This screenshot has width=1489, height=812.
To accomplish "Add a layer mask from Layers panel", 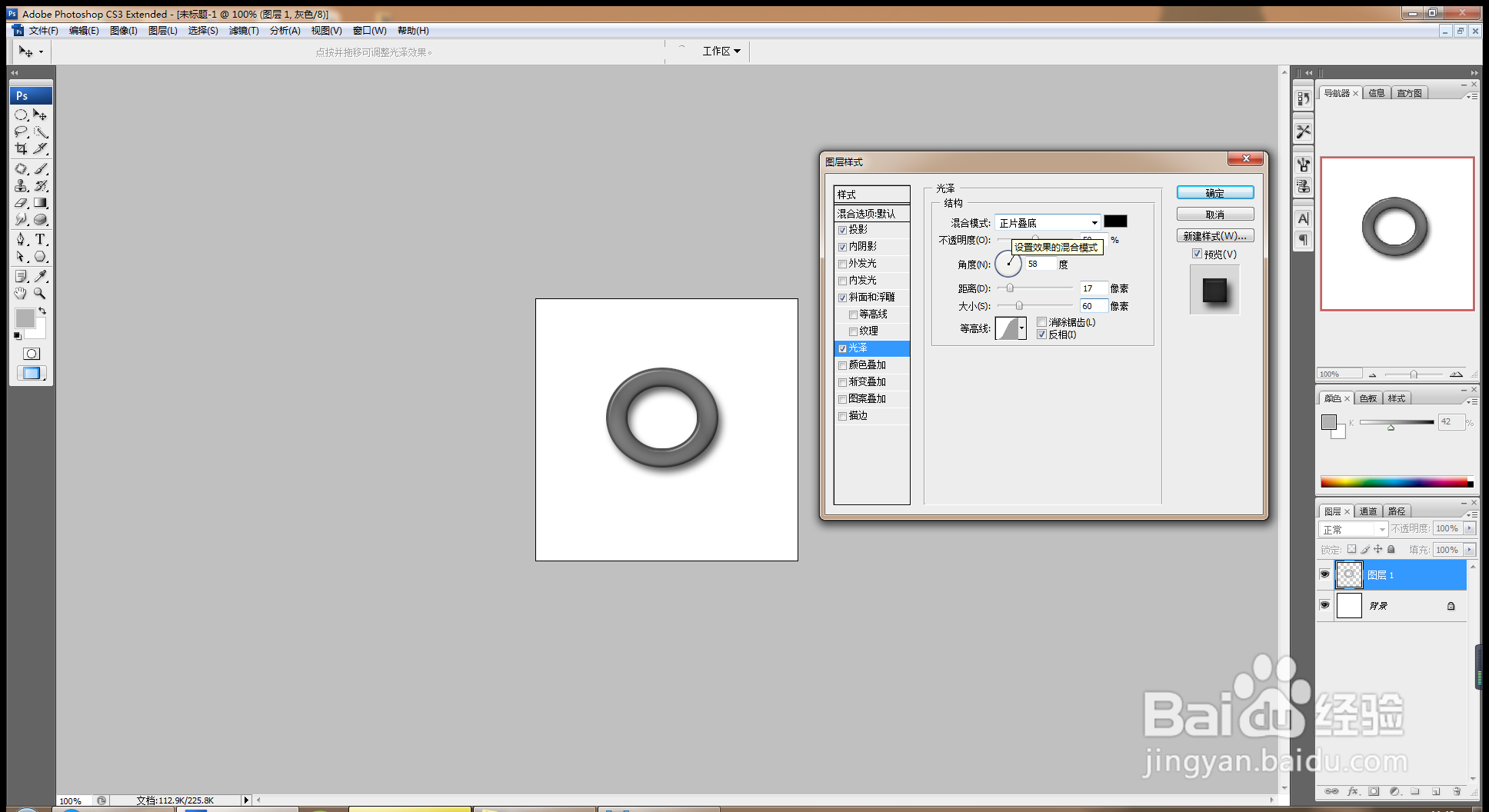I will pos(1374,791).
